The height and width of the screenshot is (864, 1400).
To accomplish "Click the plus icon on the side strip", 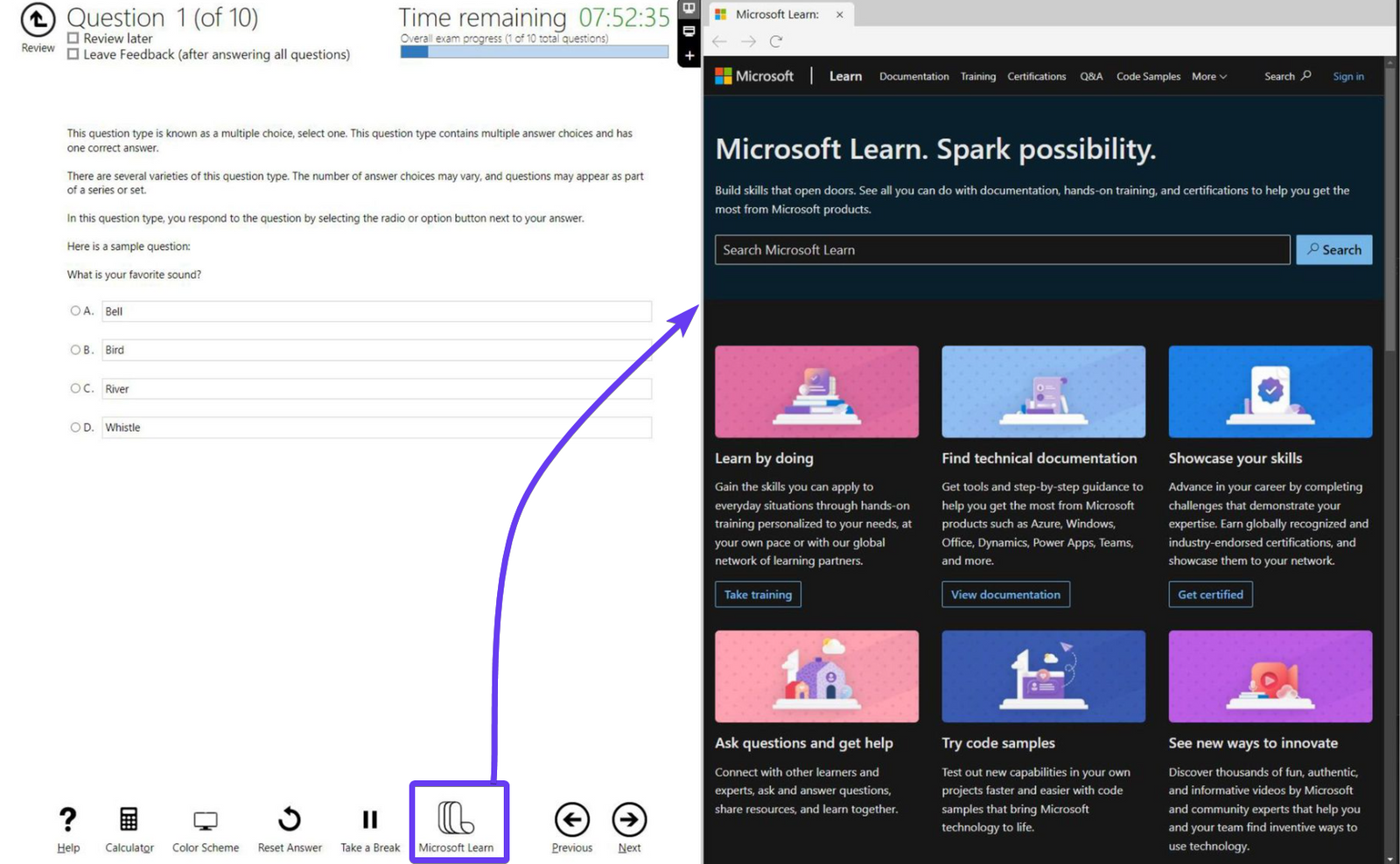I will 689,55.
